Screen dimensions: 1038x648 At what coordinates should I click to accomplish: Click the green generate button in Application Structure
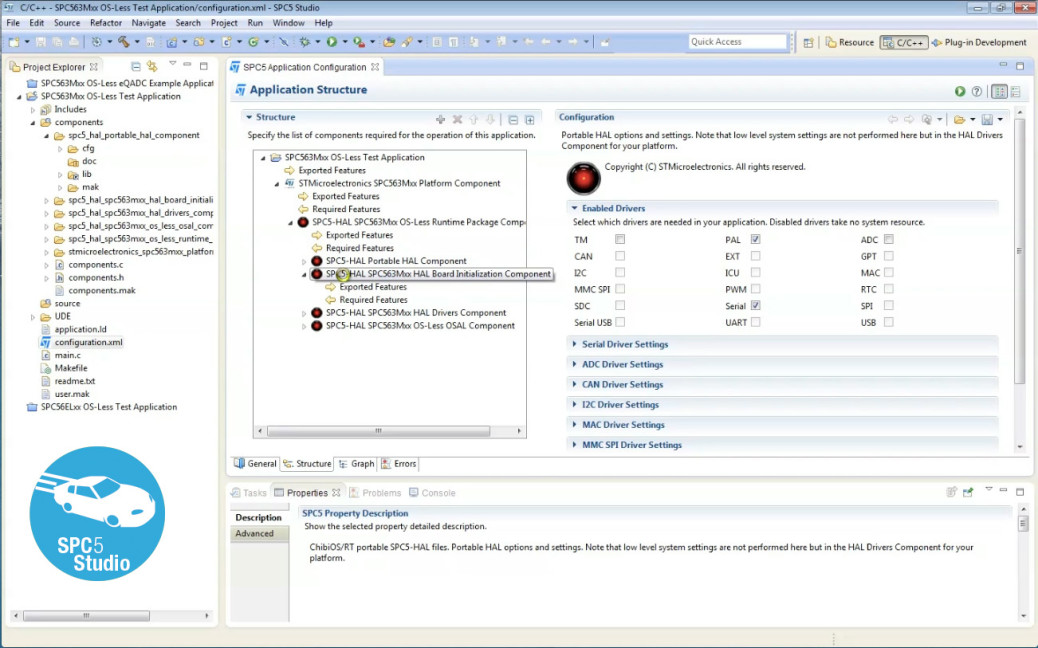click(x=960, y=91)
